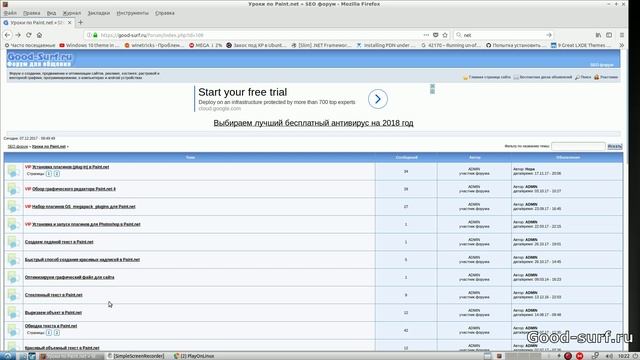Open the icy text in Paint.net topic
Viewport: 640px width, 360px height.
coord(59,242)
